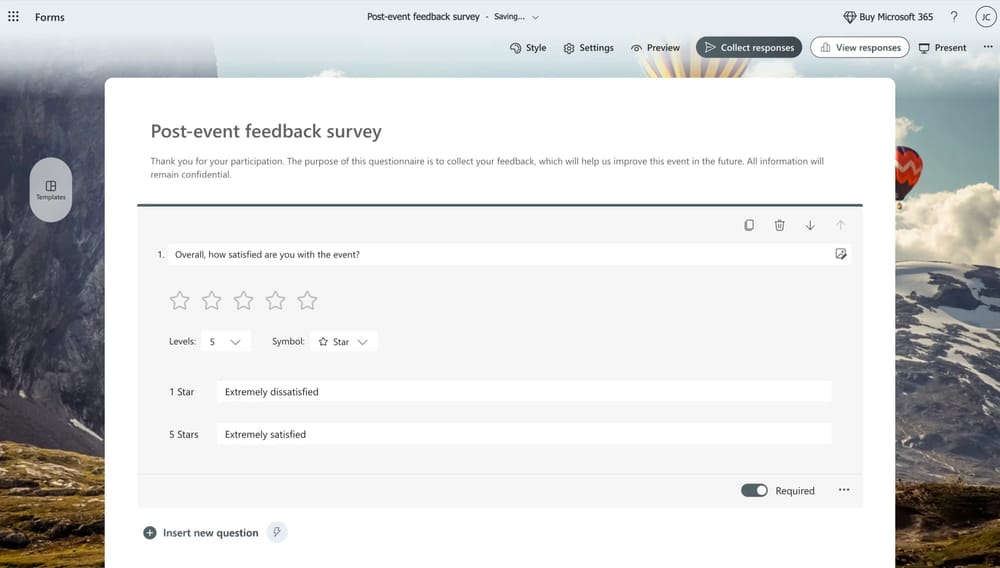
Task: Open the Levels dropdown
Action: click(x=225, y=342)
